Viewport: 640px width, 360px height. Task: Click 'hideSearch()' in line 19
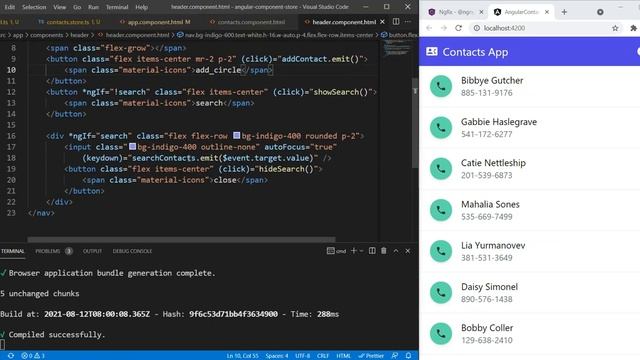tap(286, 169)
